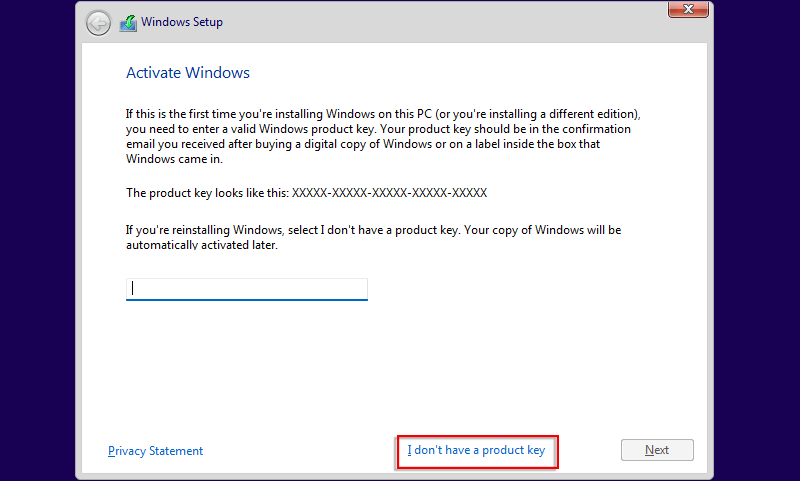Image resolution: width=800 pixels, height=481 pixels.
Task: Select "I don't have a product key"
Action: [x=476, y=451]
